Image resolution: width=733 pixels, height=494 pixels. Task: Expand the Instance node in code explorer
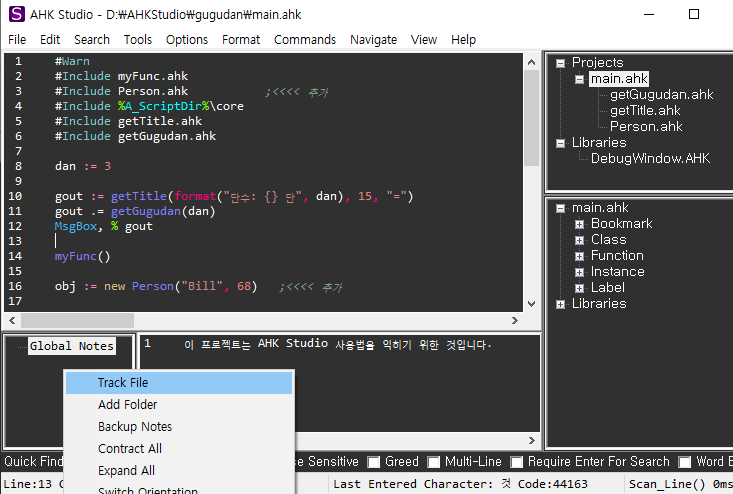click(x=579, y=272)
